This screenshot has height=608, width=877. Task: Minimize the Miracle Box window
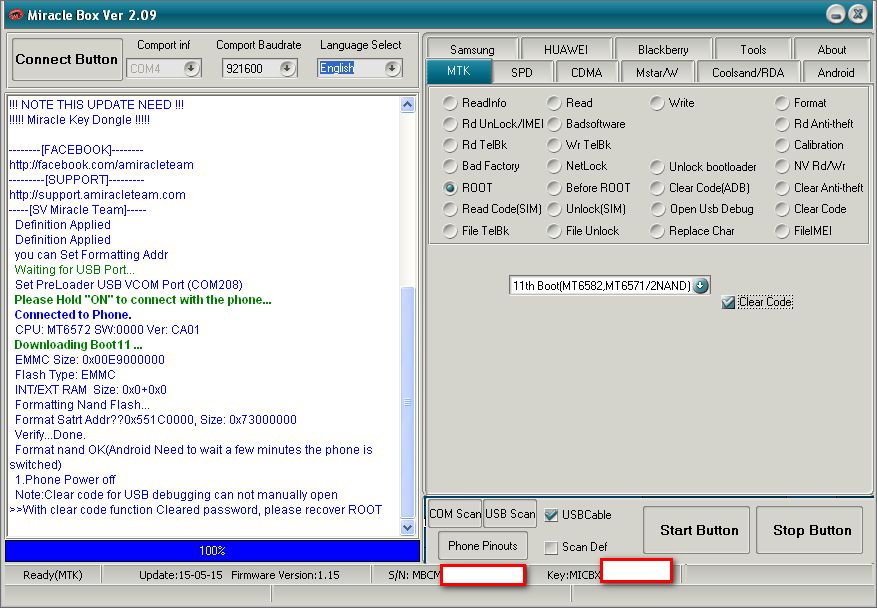pos(836,14)
